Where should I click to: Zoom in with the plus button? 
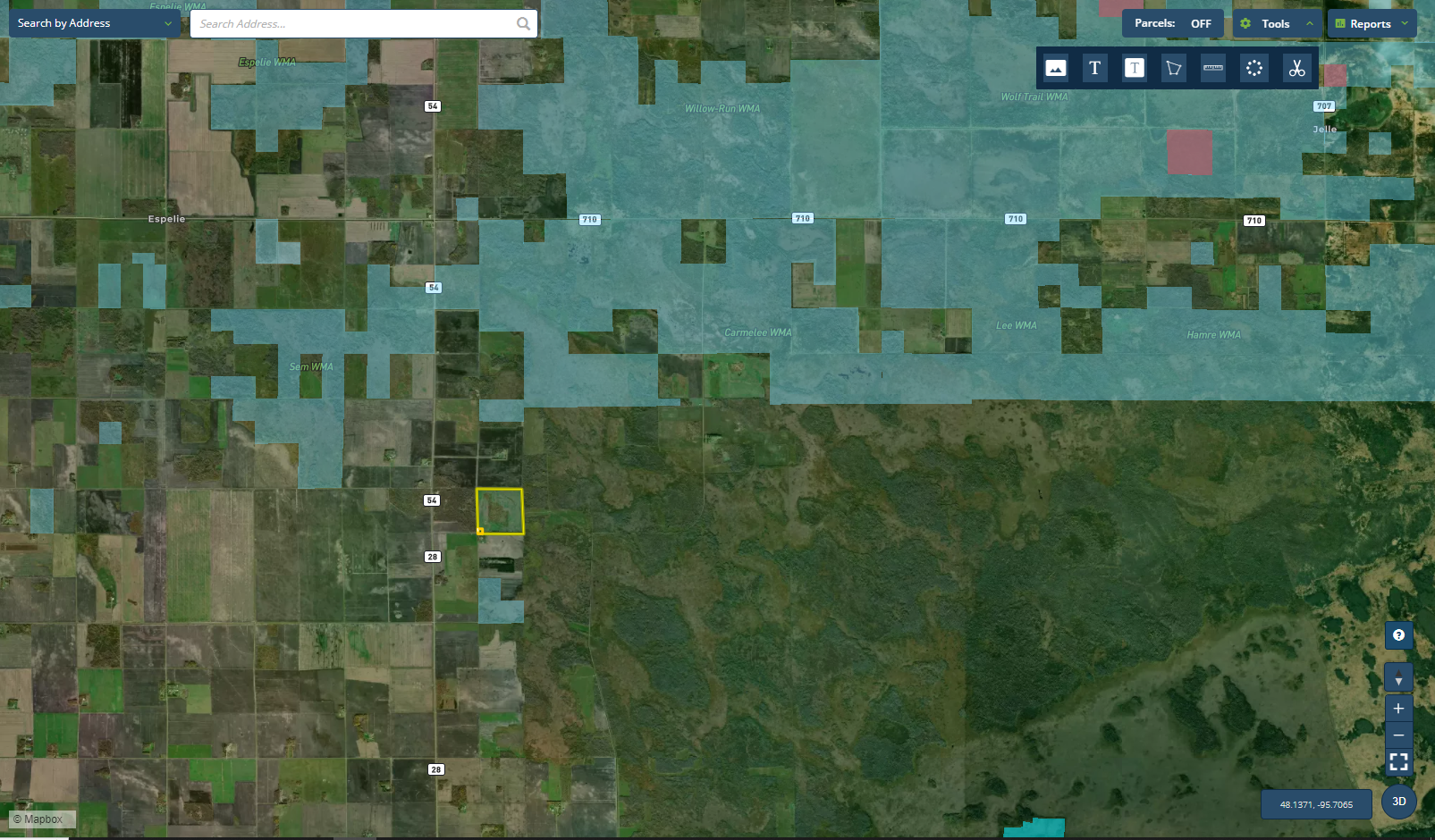pos(1398,709)
